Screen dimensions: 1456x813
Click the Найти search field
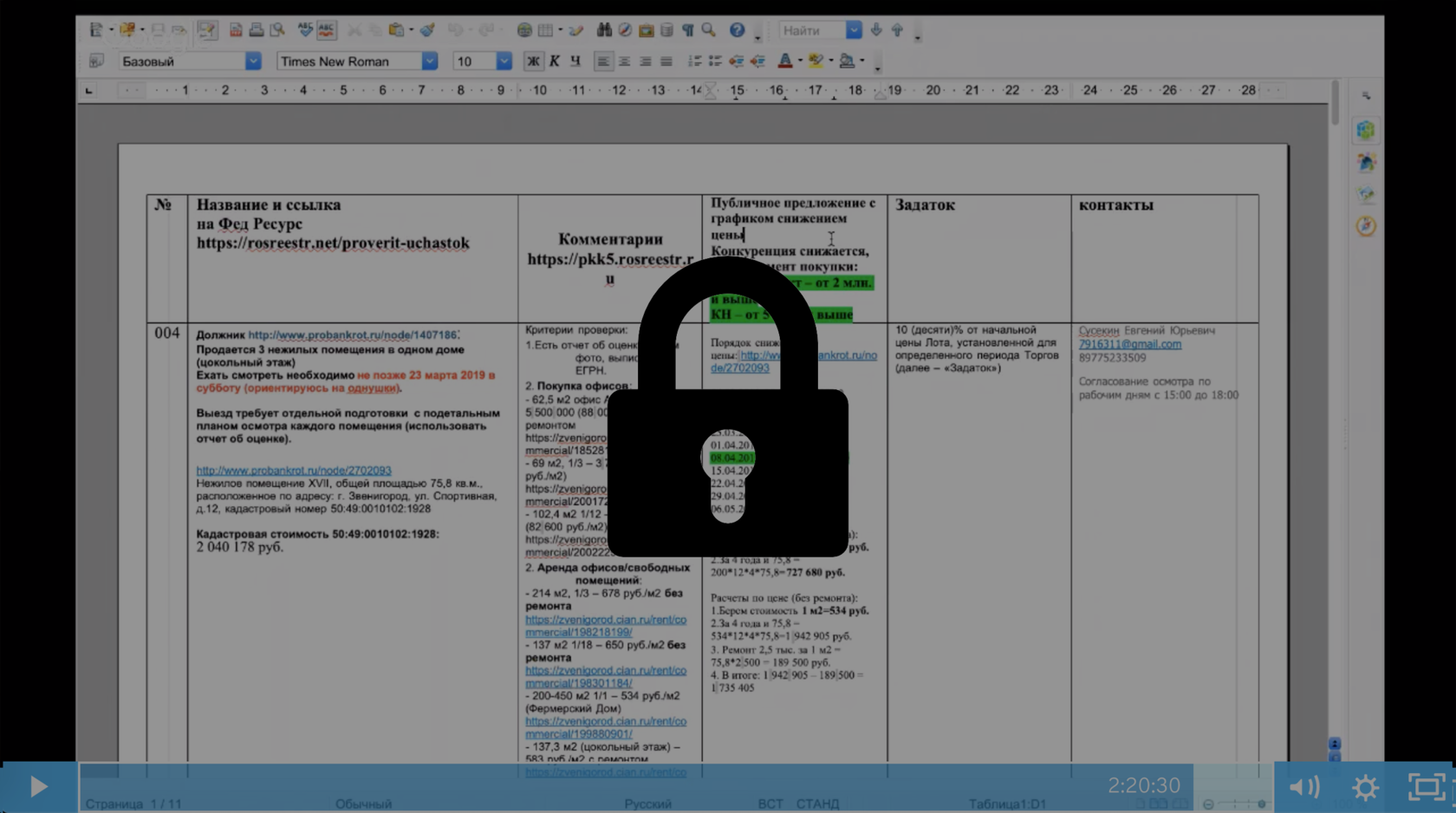[810, 30]
